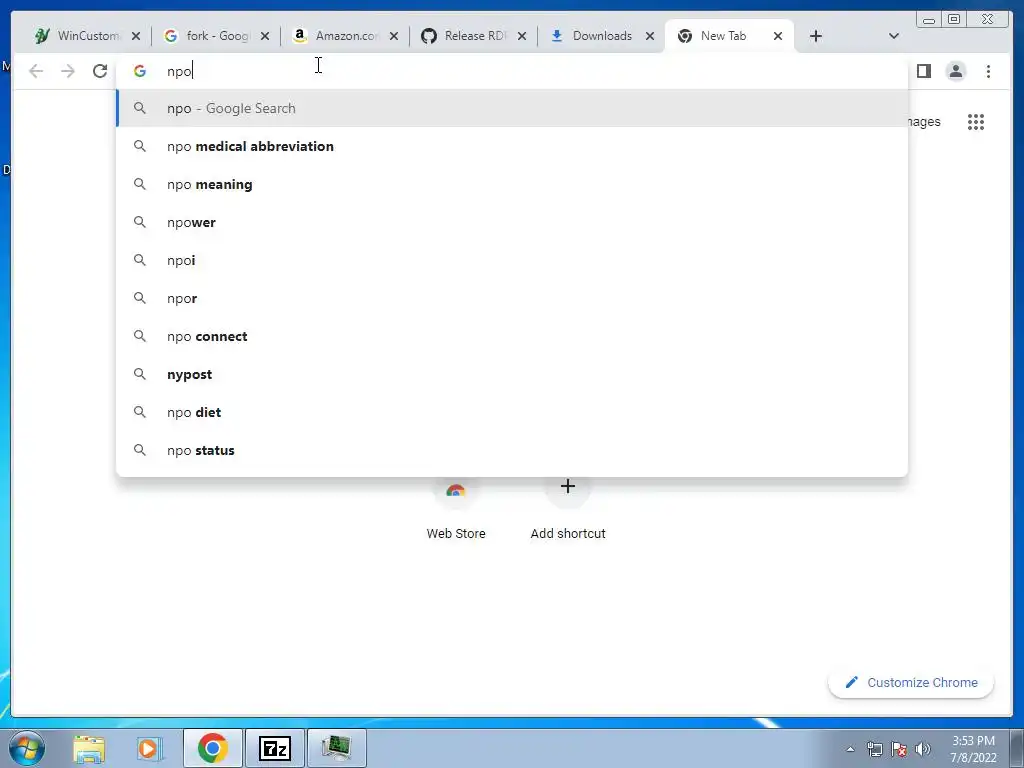Image resolution: width=1024 pixels, height=768 pixels.
Task: Select the New Tab tab
Action: click(x=722, y=36)
